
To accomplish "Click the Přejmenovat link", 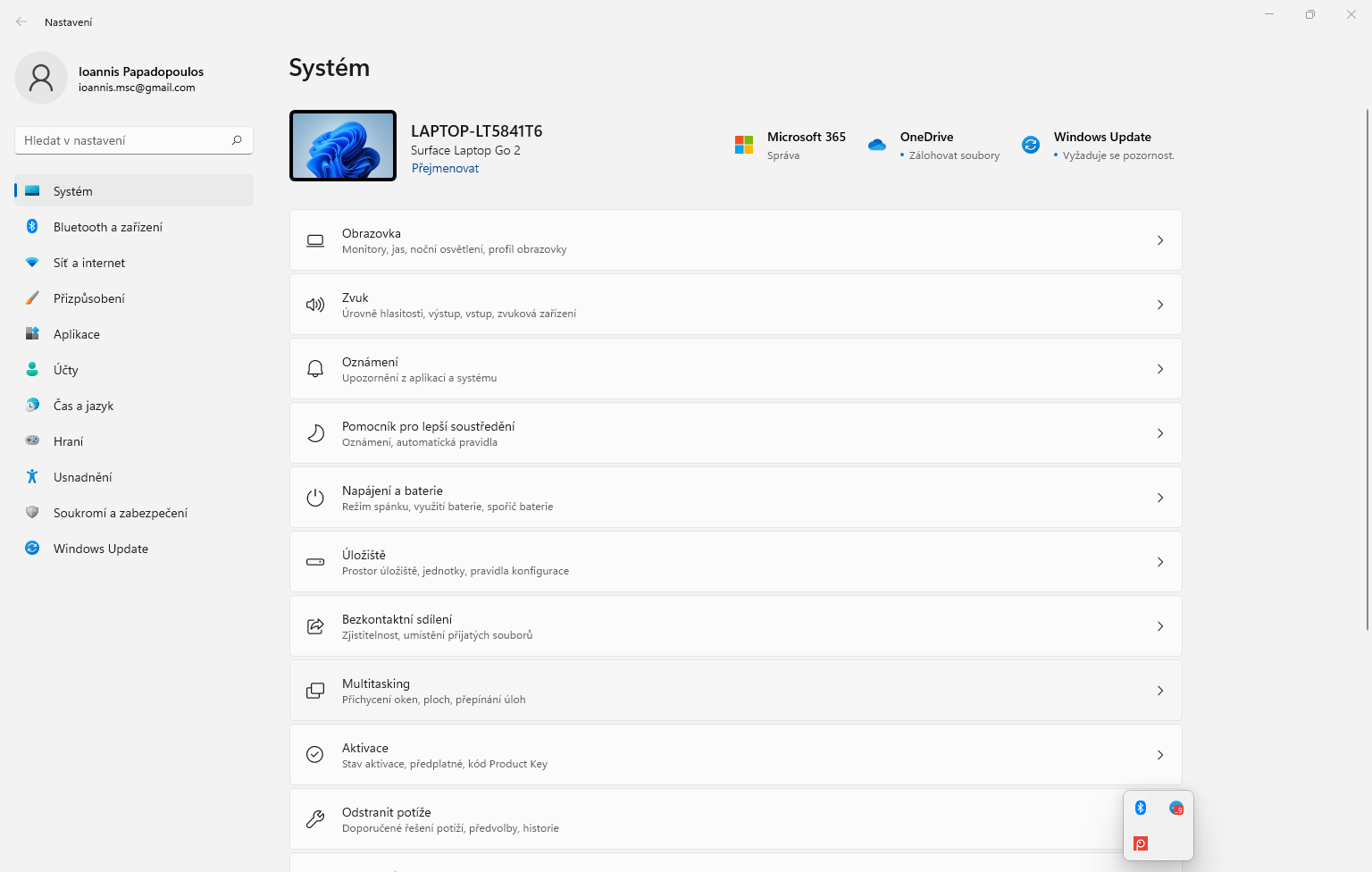I will coord(445,168).
